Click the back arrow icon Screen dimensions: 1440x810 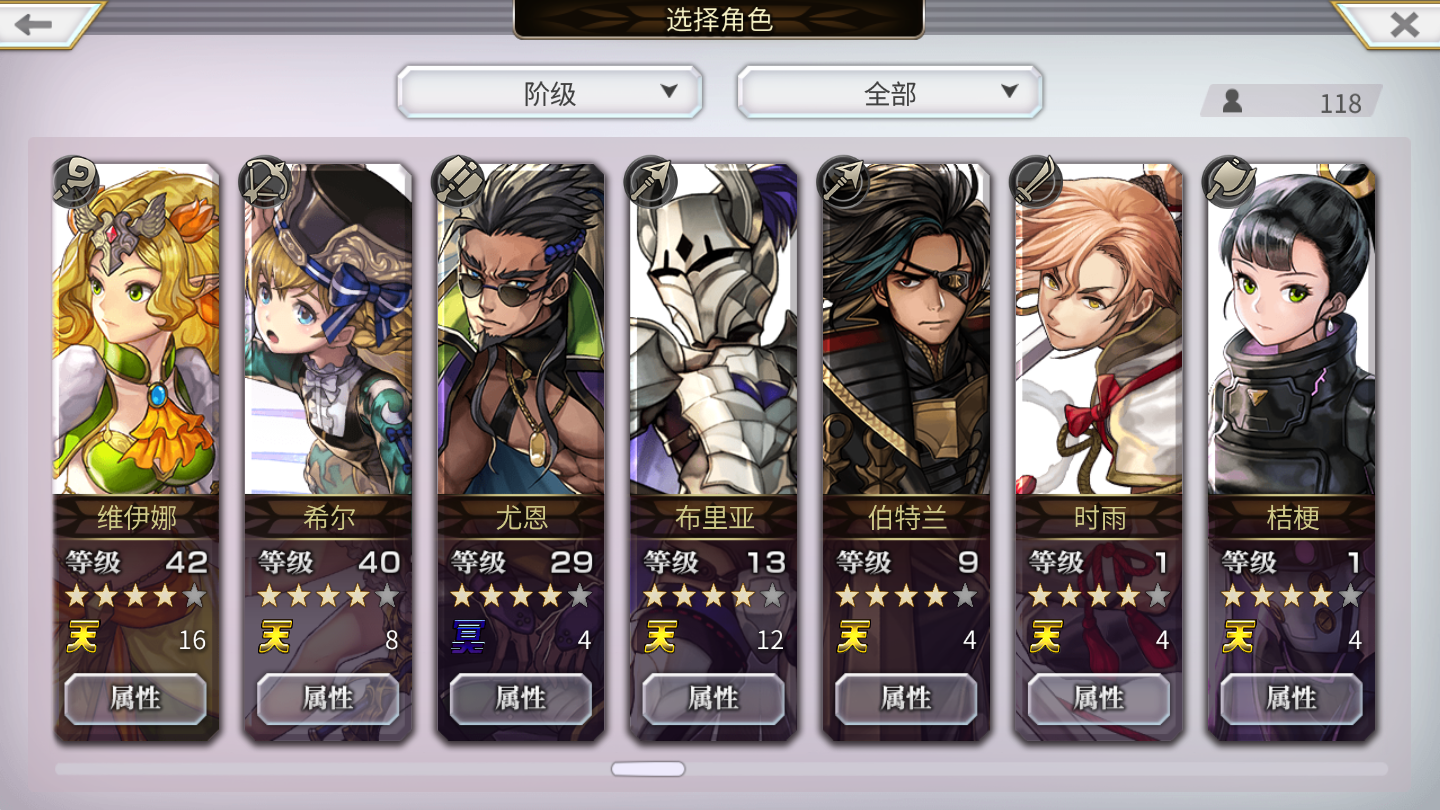click(x=33, y=24)
